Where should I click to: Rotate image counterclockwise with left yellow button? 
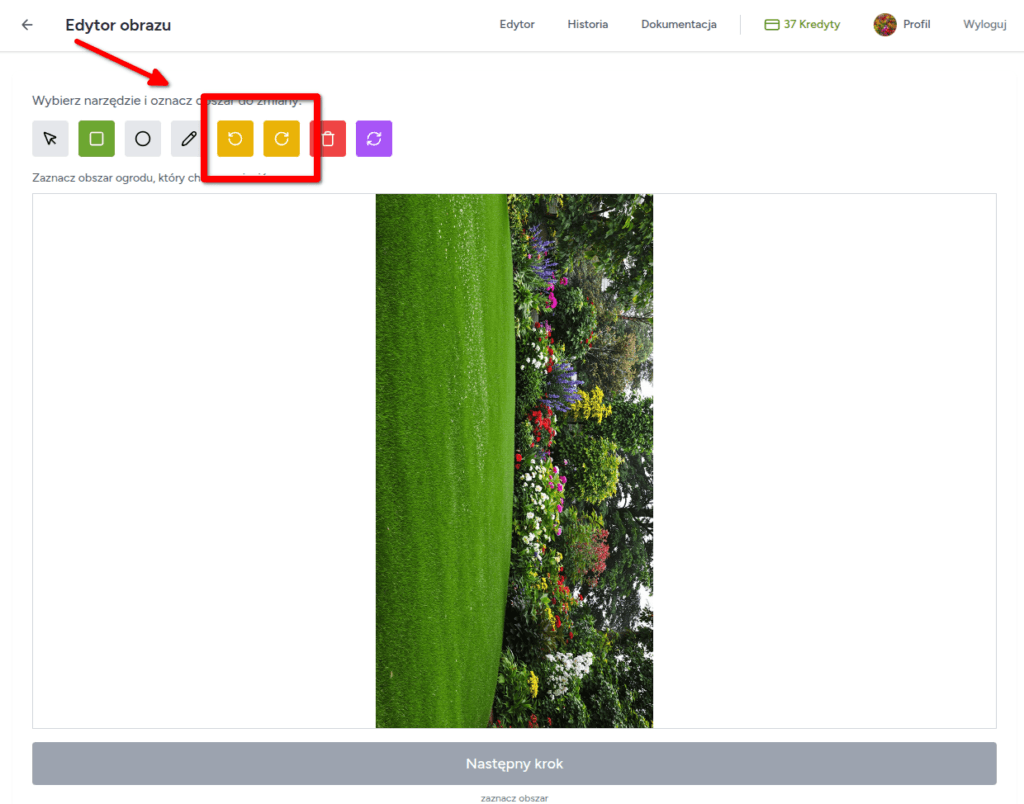(235, 139)
